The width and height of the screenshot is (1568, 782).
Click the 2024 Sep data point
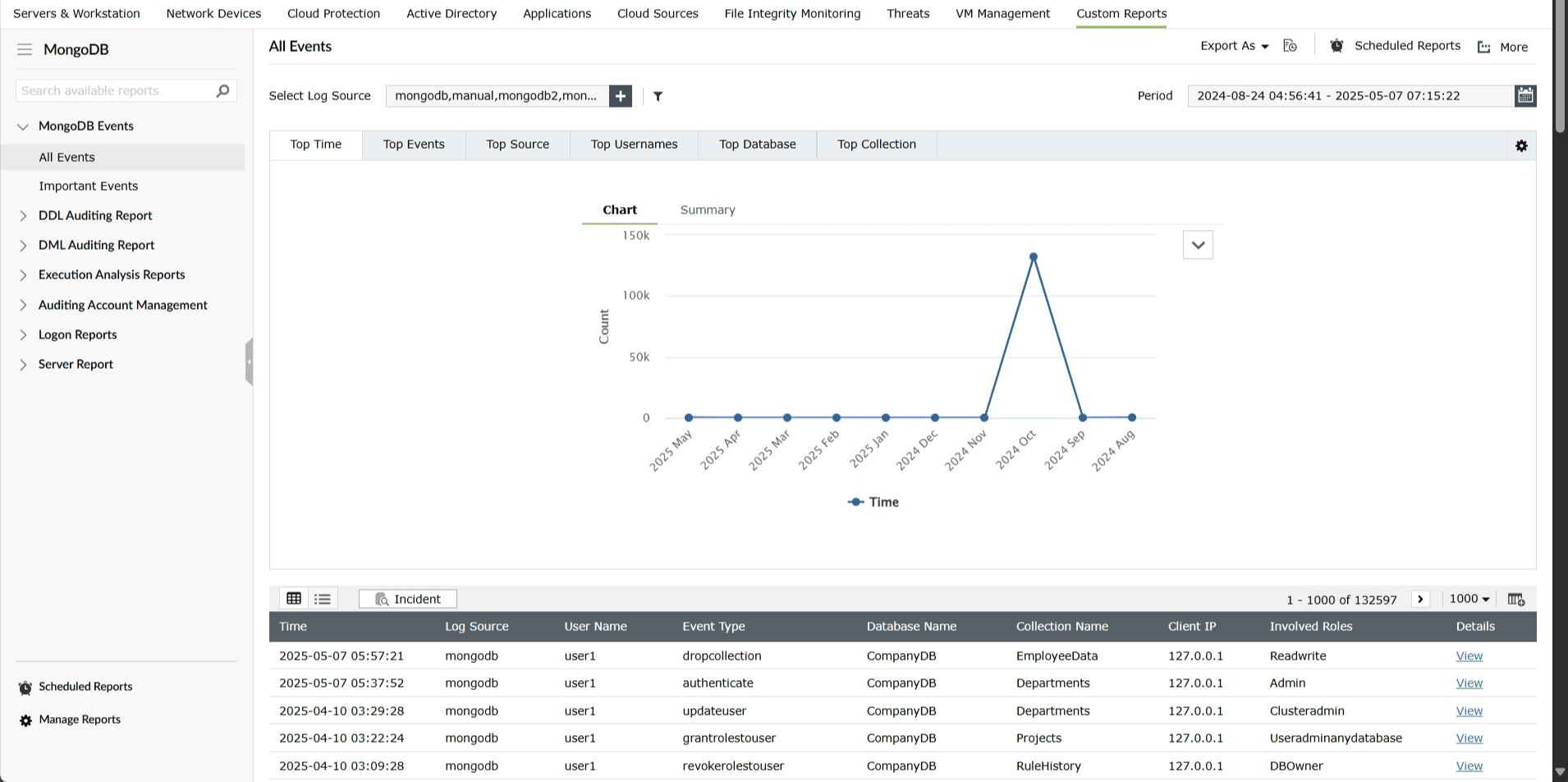[1083, 417]
